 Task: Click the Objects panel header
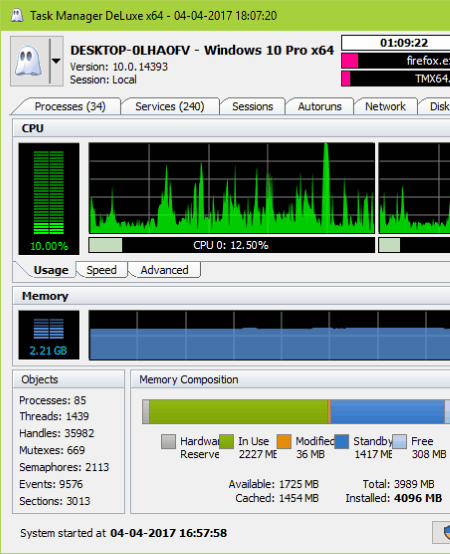click(x=69, y=379)
